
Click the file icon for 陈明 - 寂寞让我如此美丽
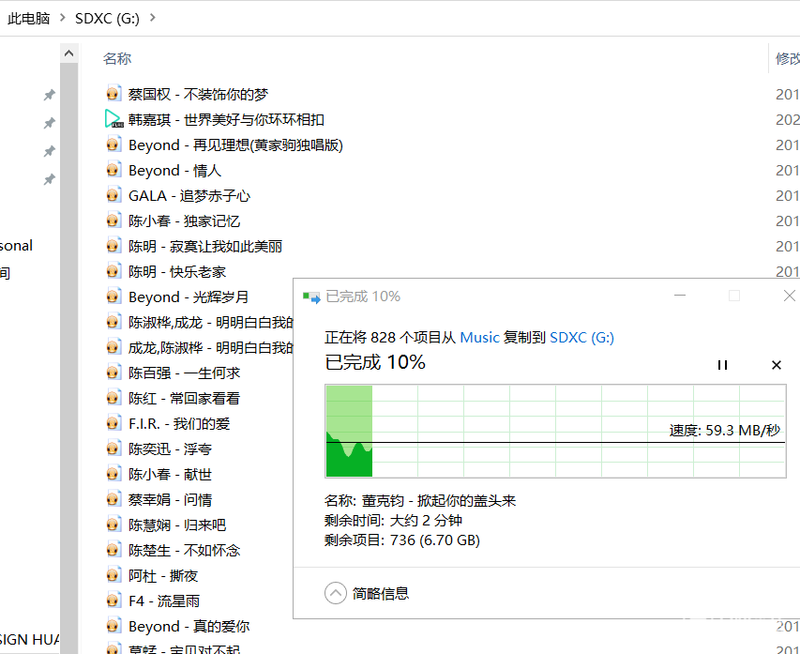coord(114,246)
